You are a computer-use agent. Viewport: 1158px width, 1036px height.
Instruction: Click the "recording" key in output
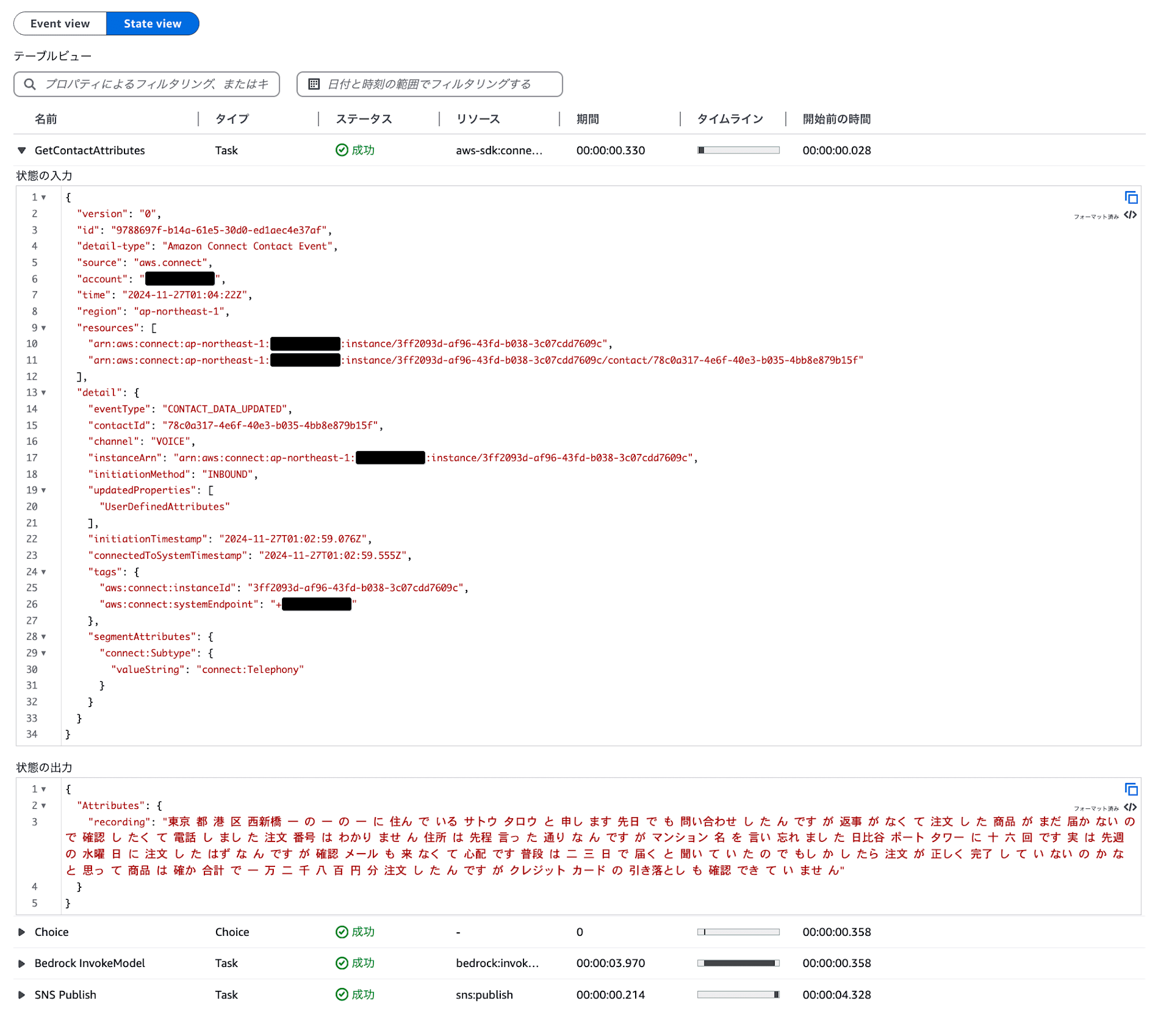(x=119, y=822)
